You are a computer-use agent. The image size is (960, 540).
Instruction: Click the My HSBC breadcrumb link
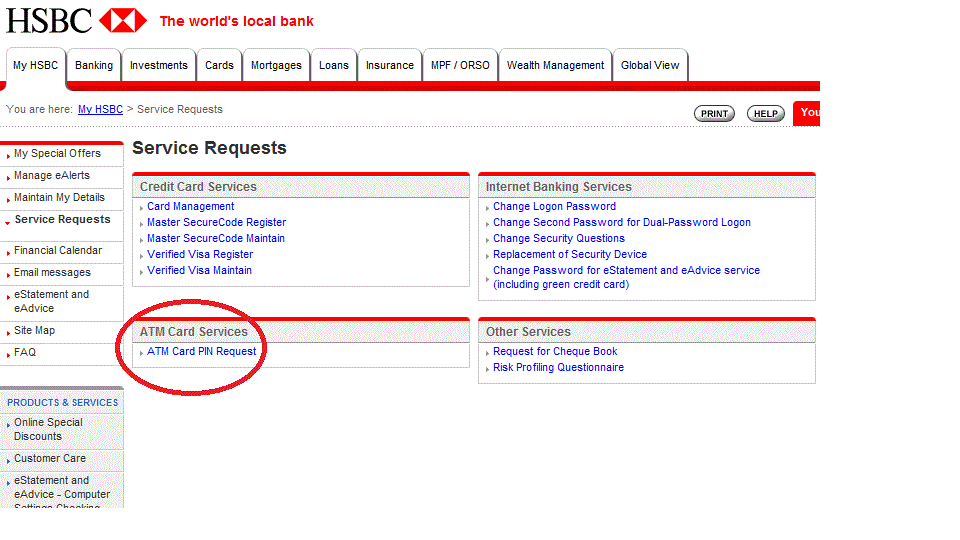pos(100,109)
